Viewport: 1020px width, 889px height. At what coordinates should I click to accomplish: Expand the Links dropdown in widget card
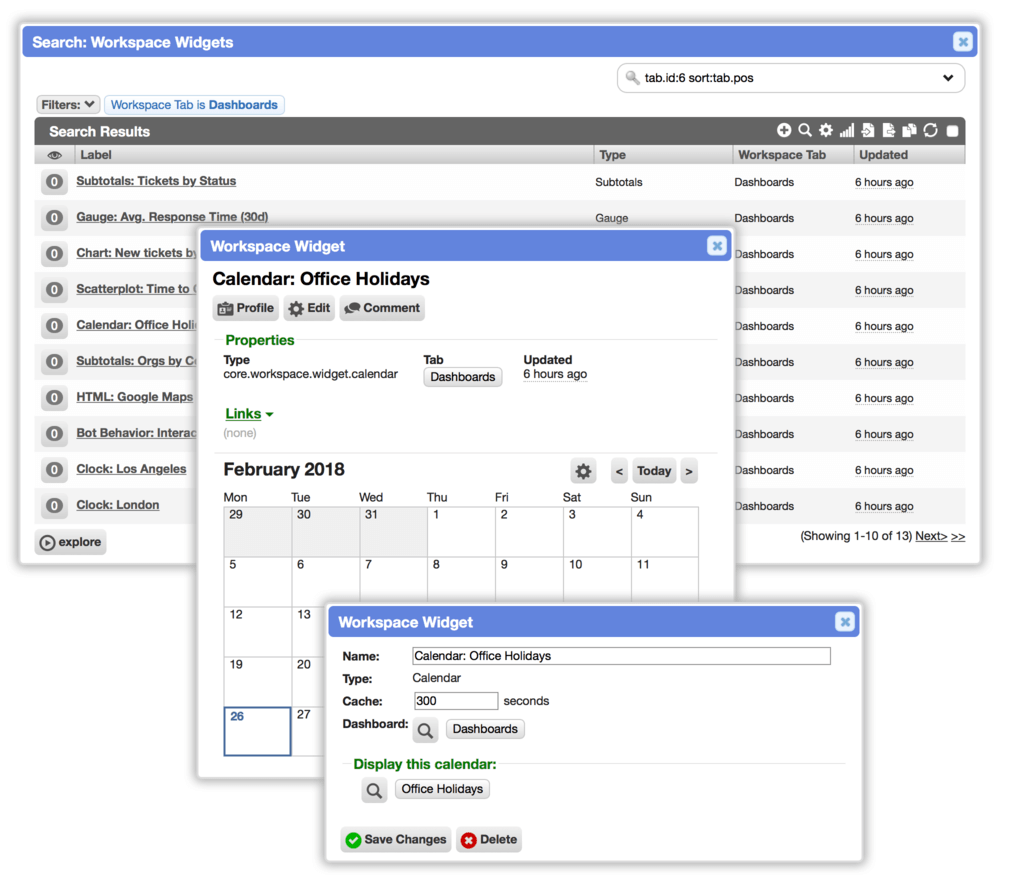[x=249, y=414]
